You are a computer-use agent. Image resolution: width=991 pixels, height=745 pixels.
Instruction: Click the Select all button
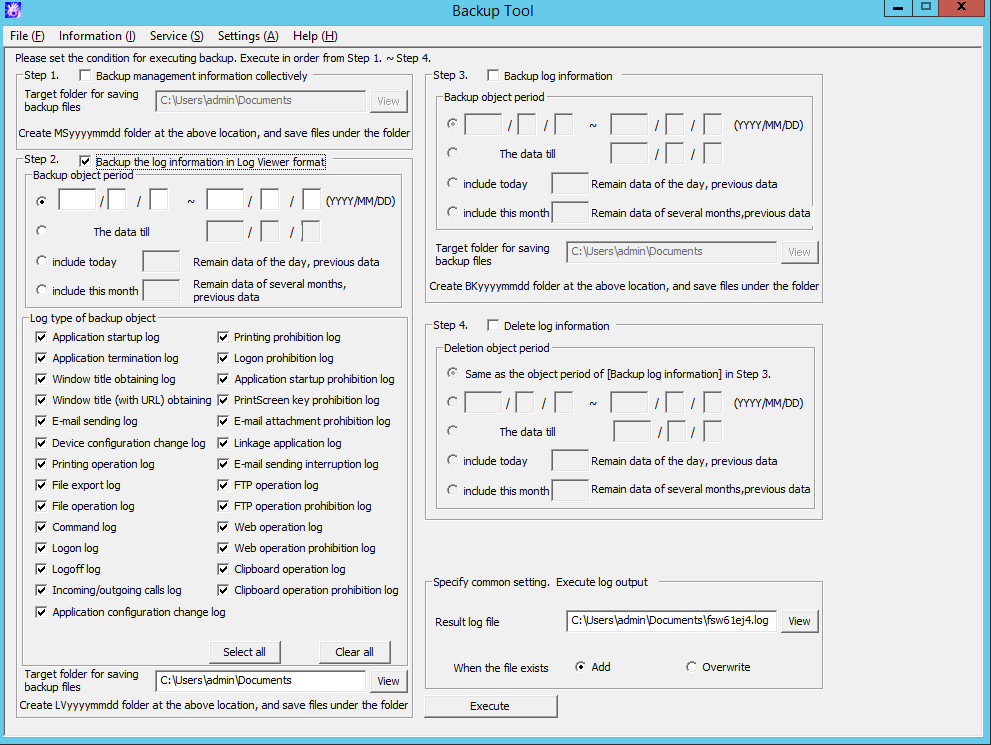pos(245,652)
